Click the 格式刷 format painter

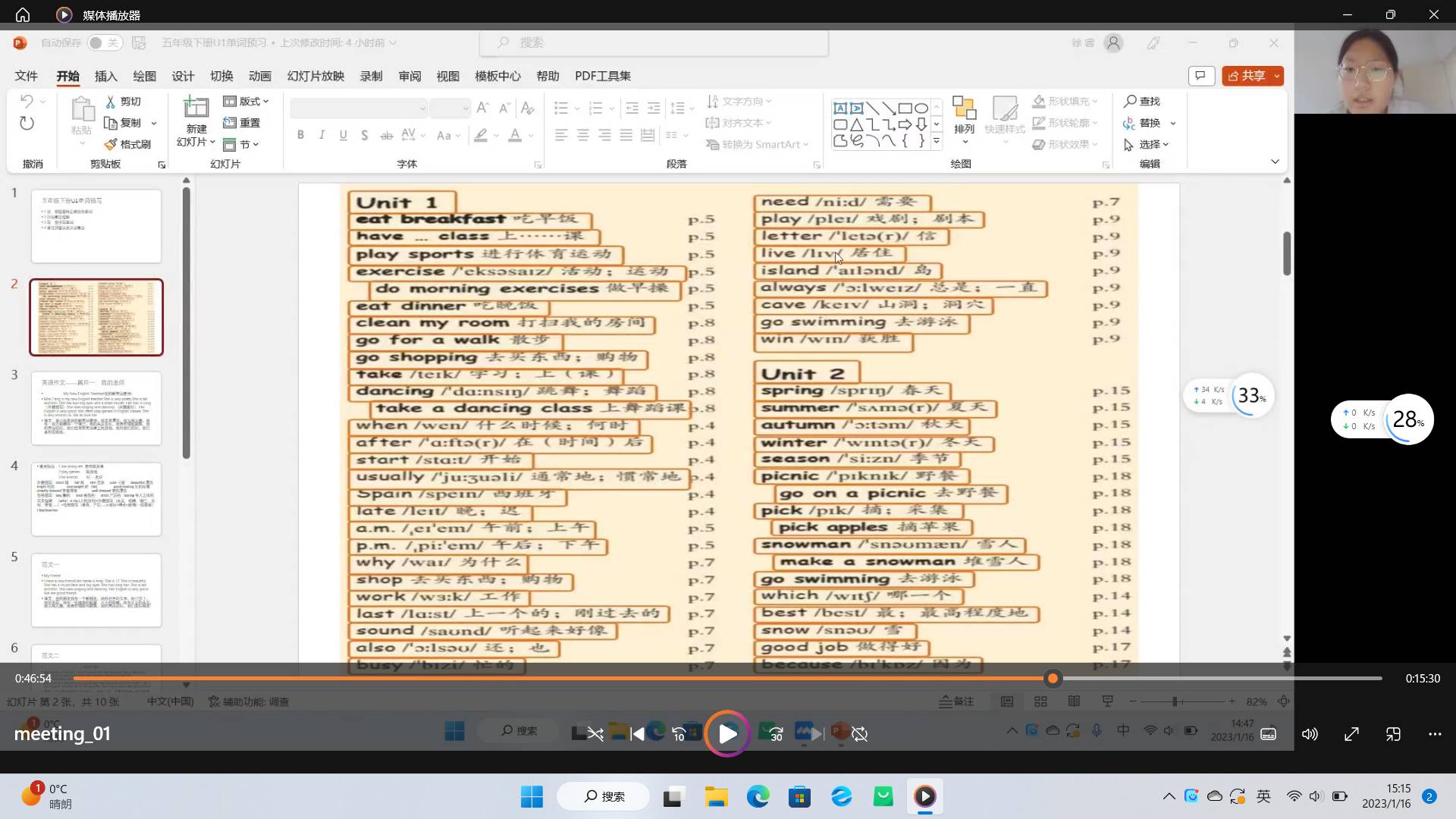click(x=127, y=144)
